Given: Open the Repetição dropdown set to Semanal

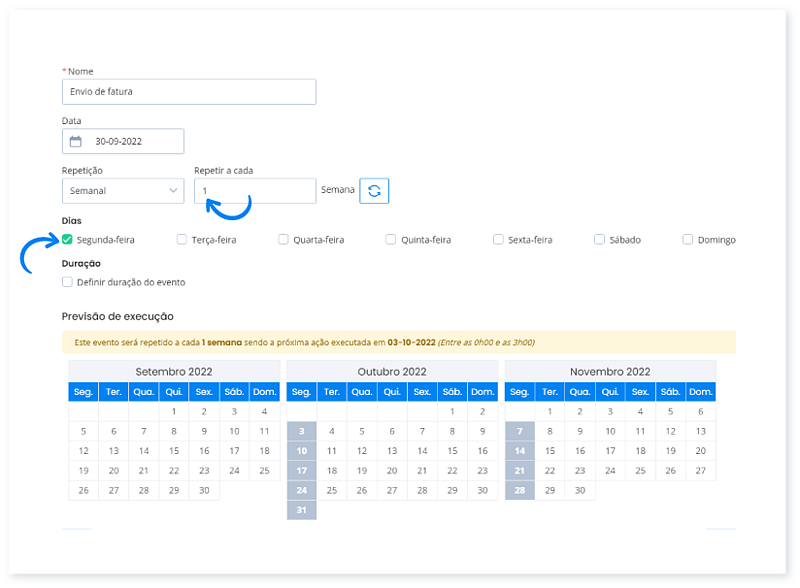Looking at the screenshot, I should point(122,190).
